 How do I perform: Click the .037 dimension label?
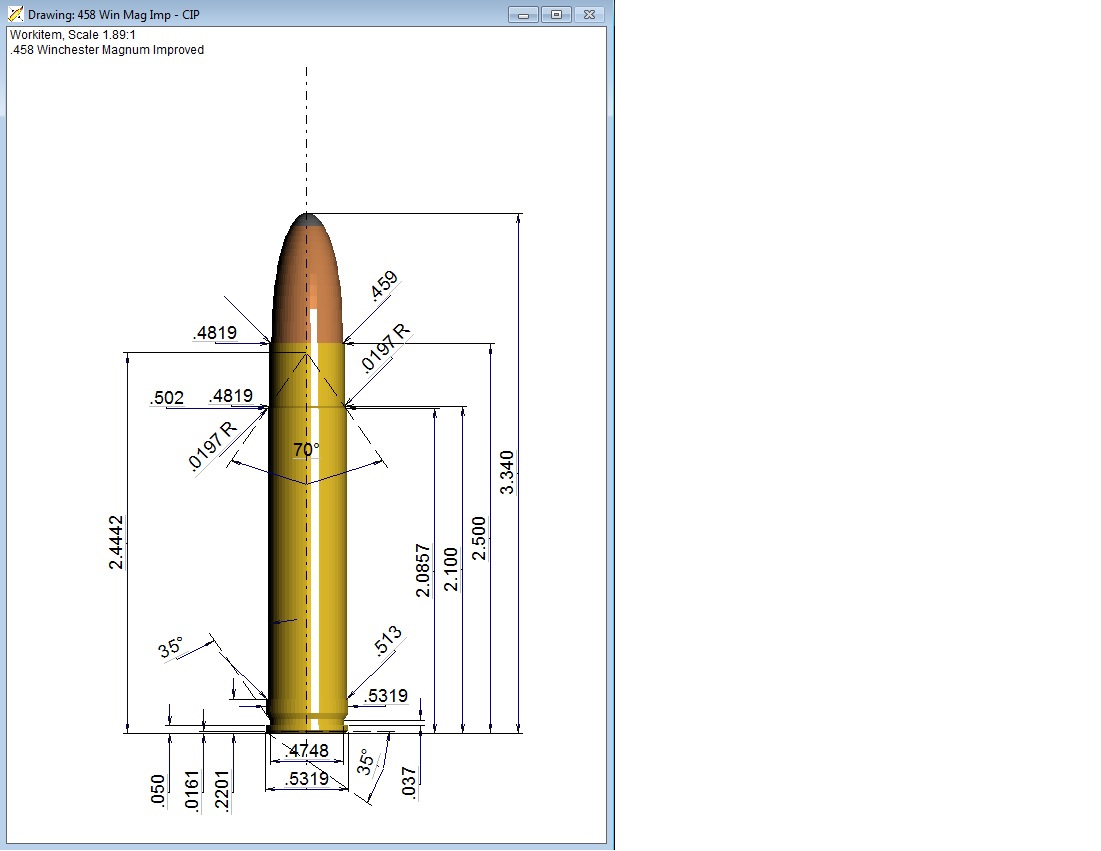pos(409,782)
